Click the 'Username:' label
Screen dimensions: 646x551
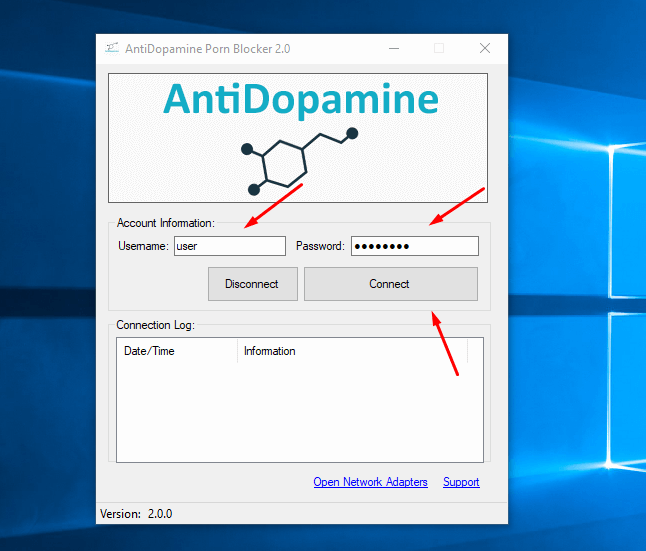pyautogui.click(x=143, y=246)
